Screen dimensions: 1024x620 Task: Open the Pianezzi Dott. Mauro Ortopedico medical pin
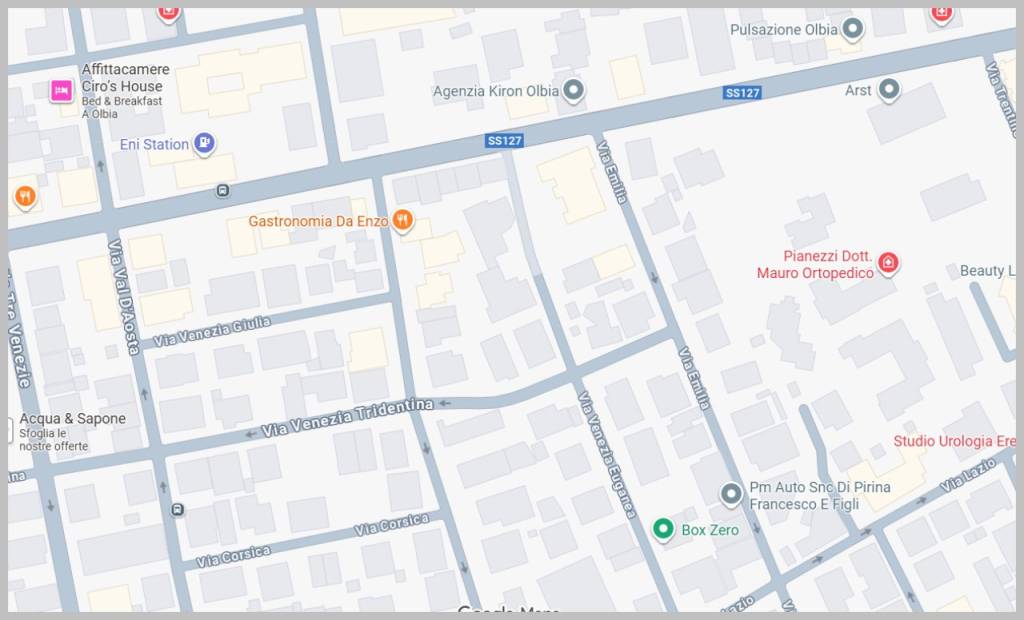[887, 263]
